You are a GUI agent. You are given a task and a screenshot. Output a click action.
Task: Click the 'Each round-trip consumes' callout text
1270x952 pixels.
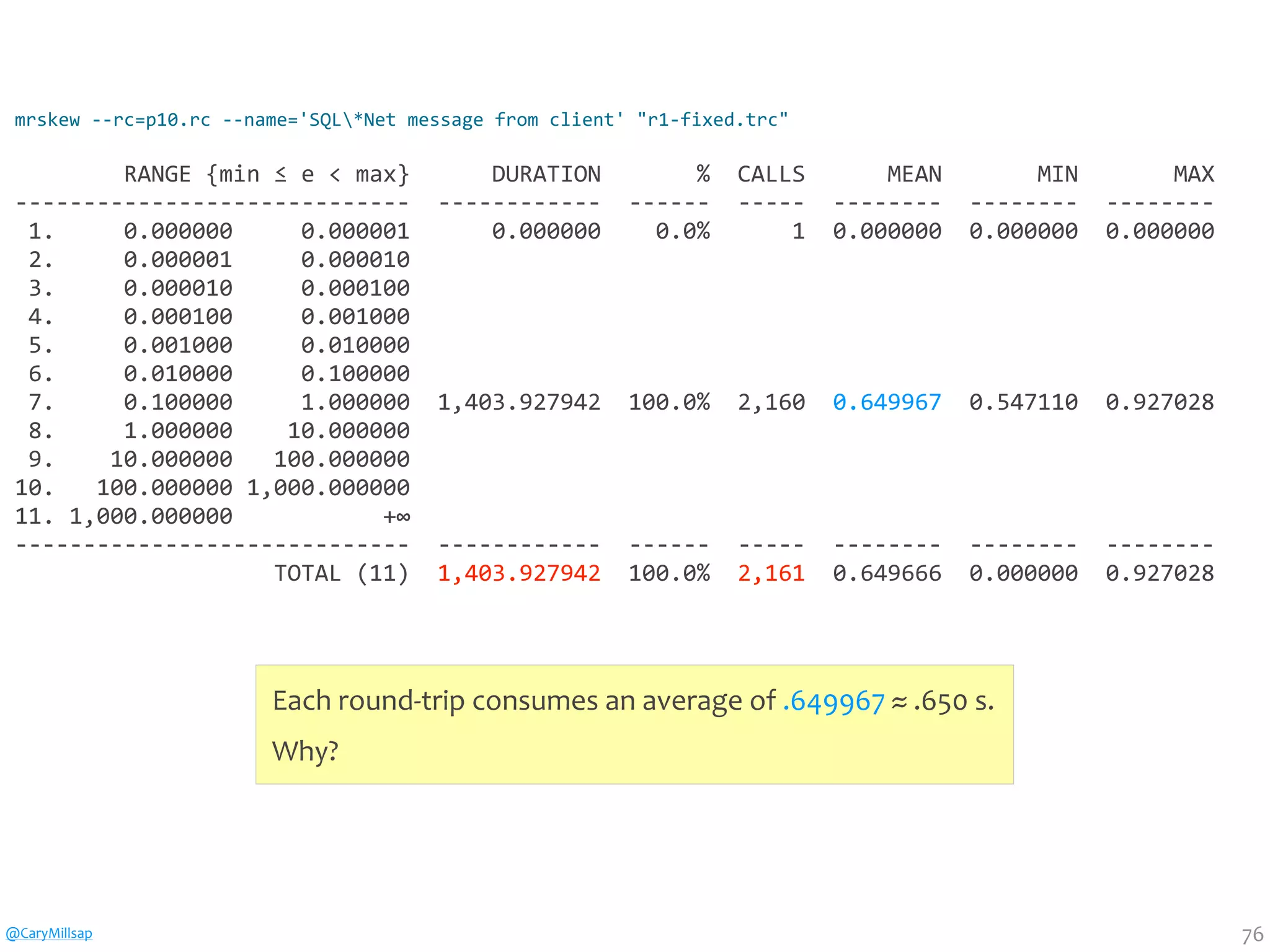[x=633, y=701]
